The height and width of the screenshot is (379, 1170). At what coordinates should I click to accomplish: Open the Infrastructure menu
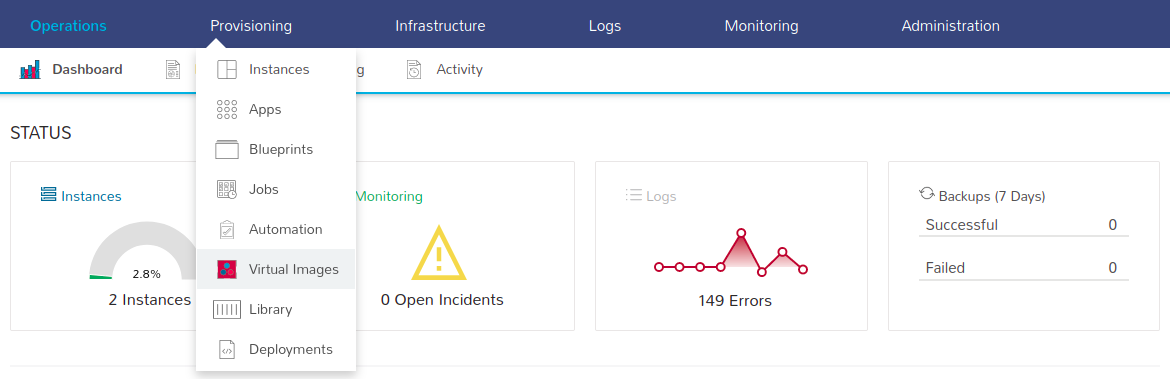(440, 26)
